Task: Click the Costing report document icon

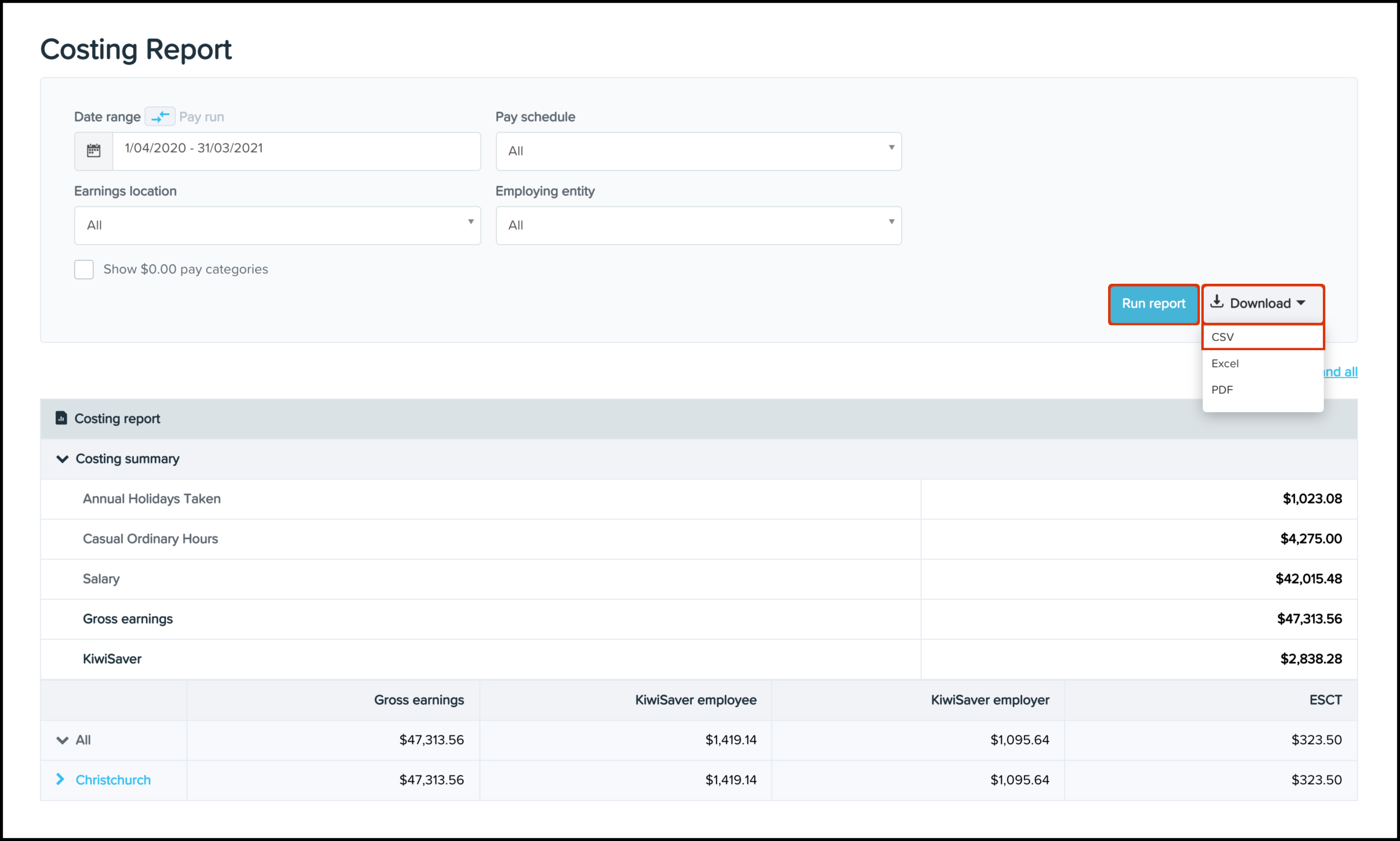Action: [61, 418]
